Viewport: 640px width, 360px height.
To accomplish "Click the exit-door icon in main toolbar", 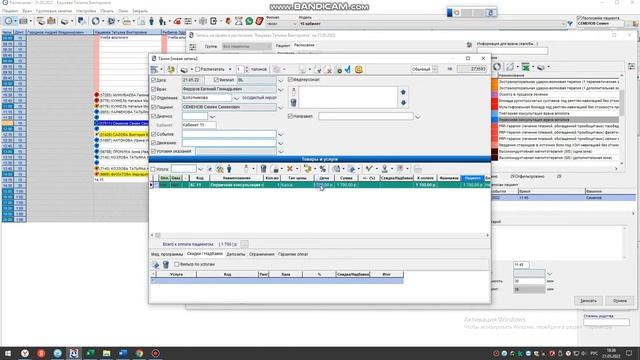I will [213, 21].
